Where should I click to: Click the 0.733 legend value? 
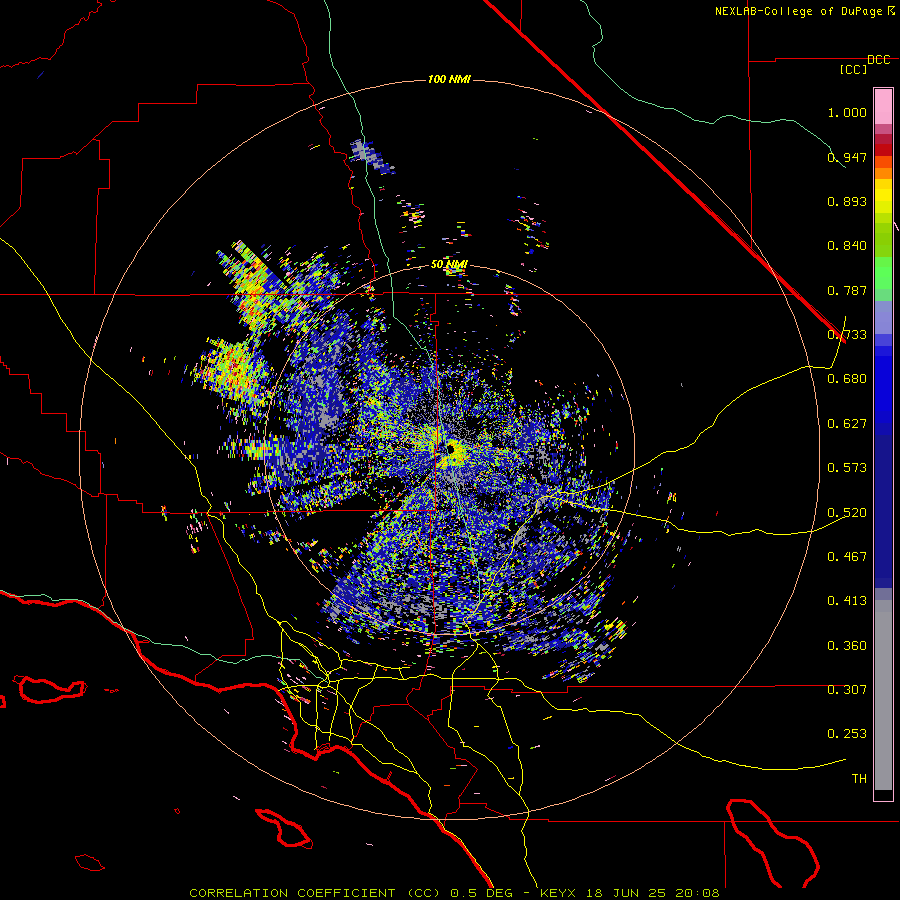pos(847,335)
